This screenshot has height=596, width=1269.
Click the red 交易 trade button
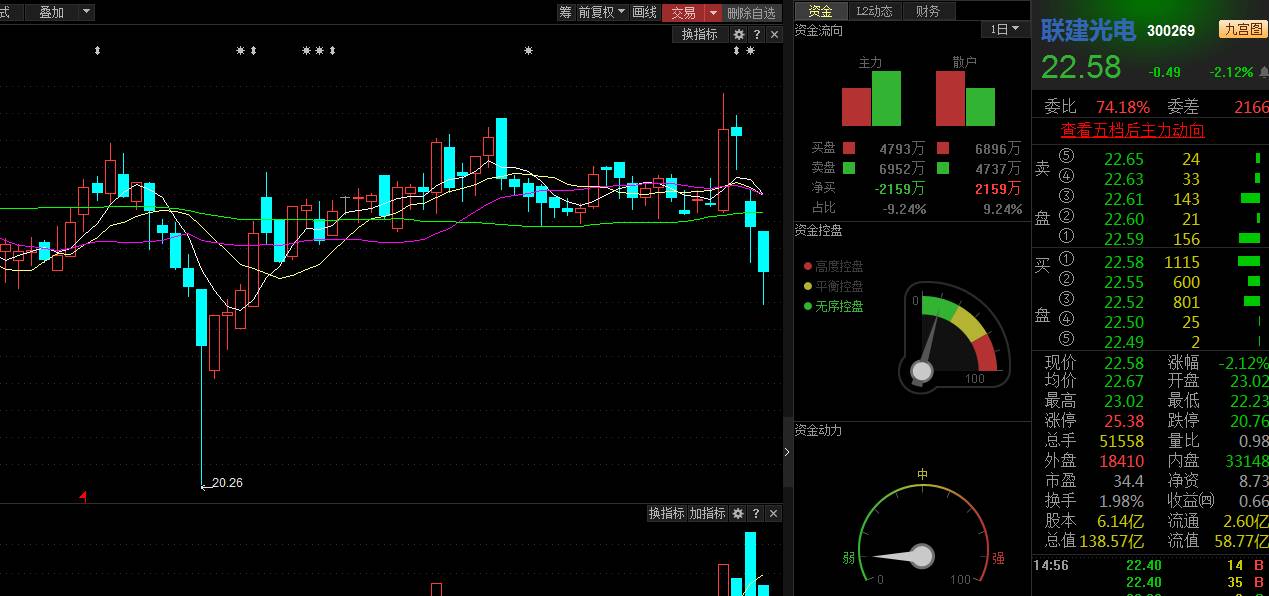tap(683, 12)
